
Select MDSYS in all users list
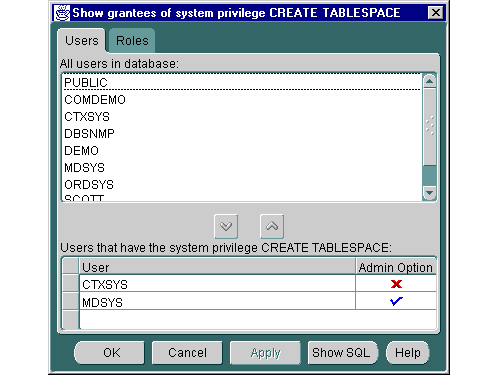242,168
